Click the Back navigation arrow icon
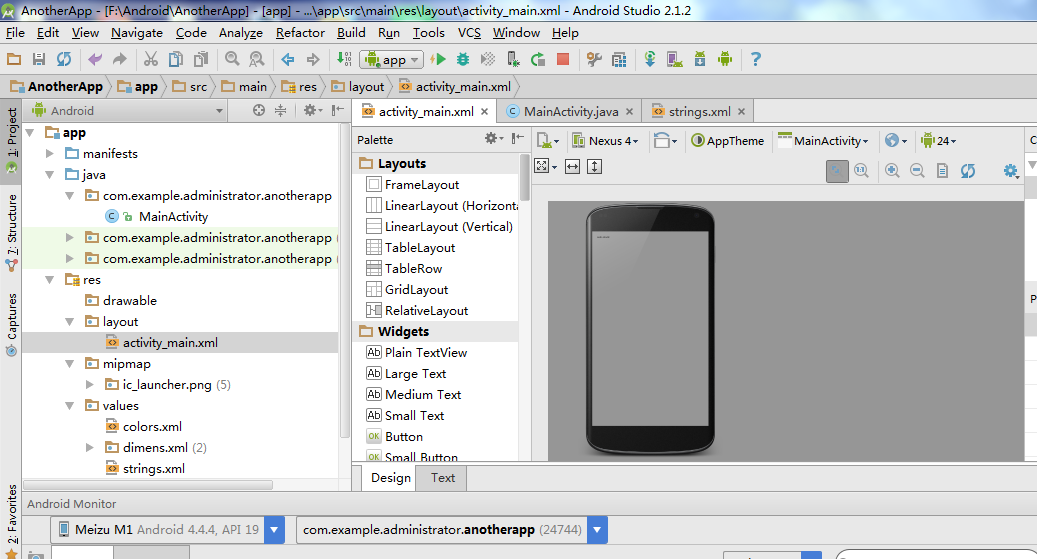This screenshot has height=559, width=1037. pos(288,60)
